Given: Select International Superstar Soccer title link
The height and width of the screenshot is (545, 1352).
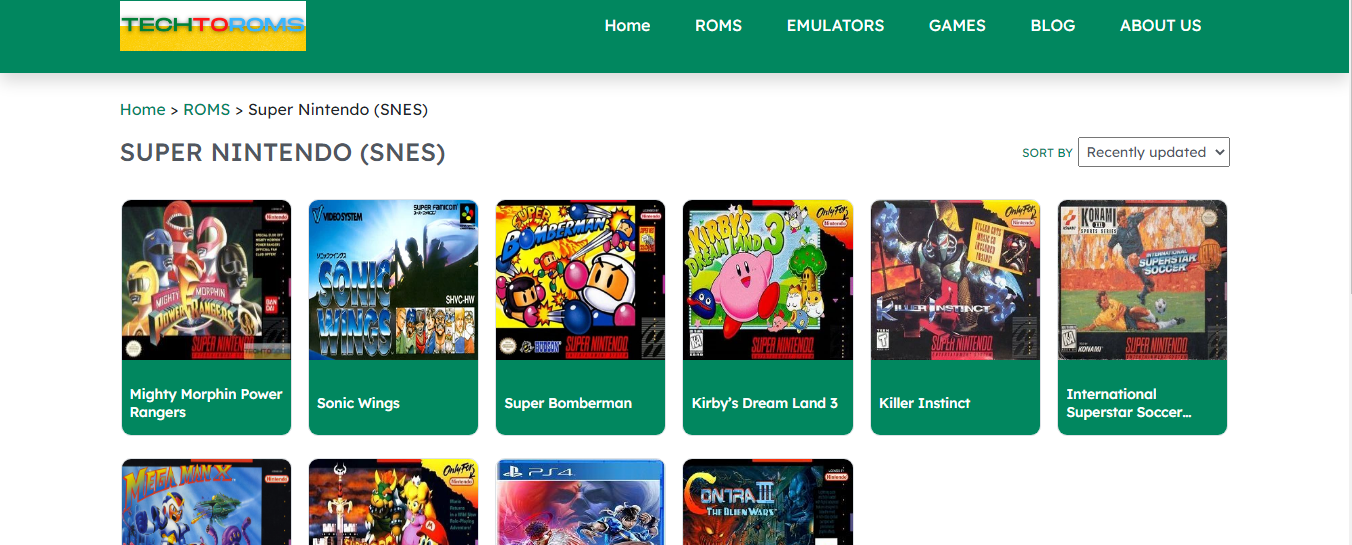Looking at the screenshot, I should point(1129,403).
